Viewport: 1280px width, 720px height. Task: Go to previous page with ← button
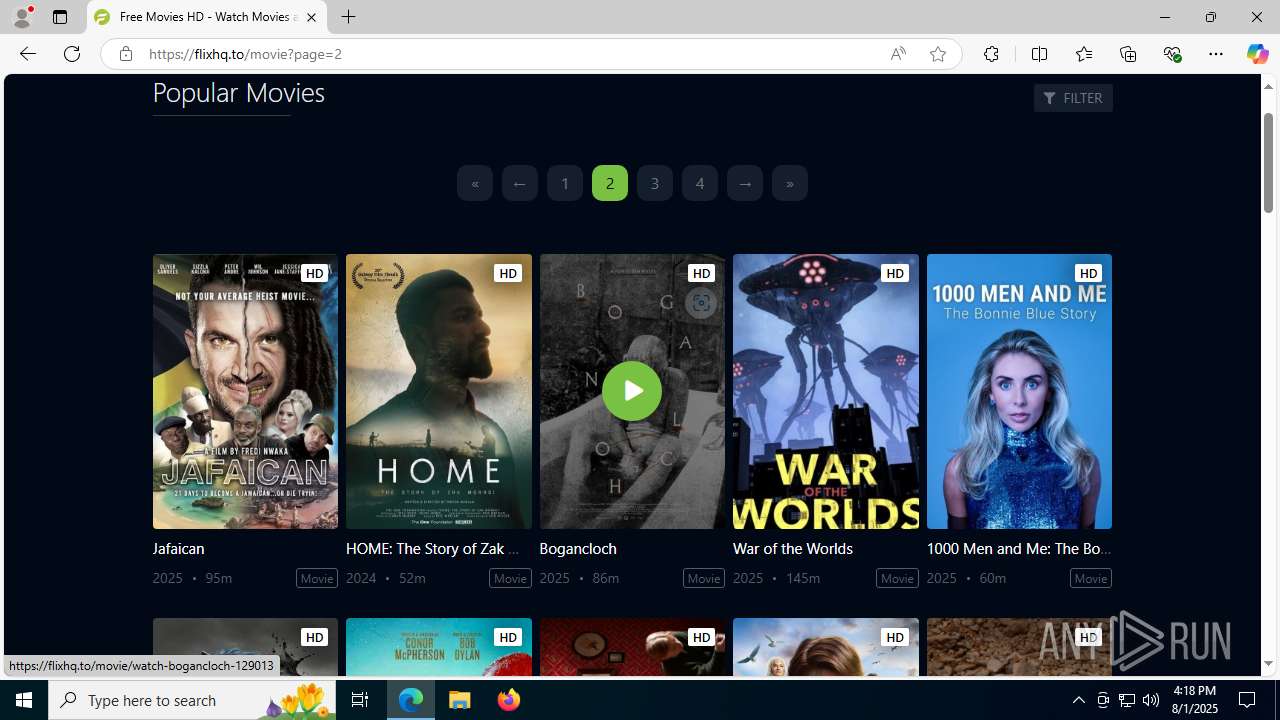[x=520, y=183]
